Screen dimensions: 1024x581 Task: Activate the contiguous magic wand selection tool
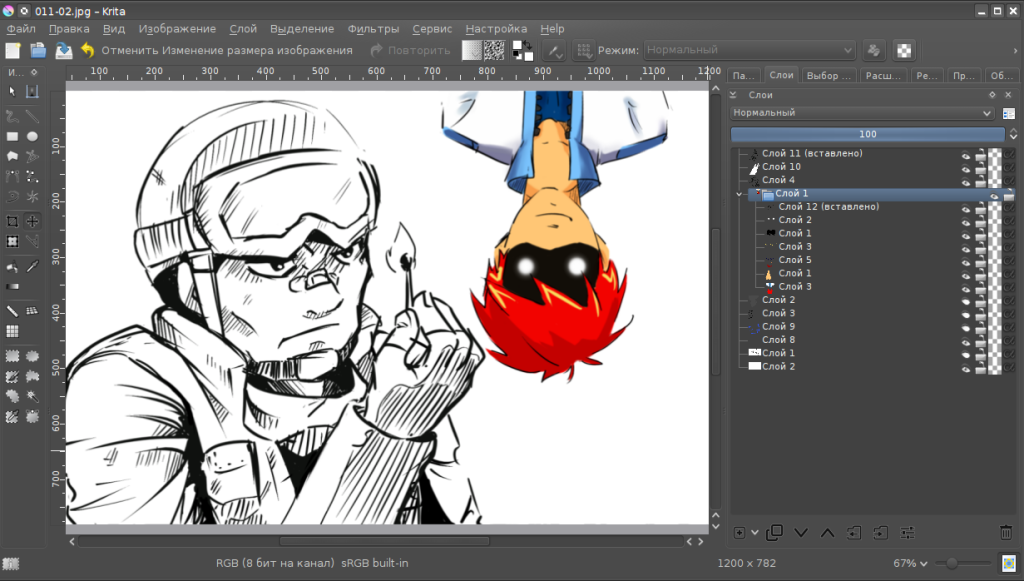(x=32, y=396)
